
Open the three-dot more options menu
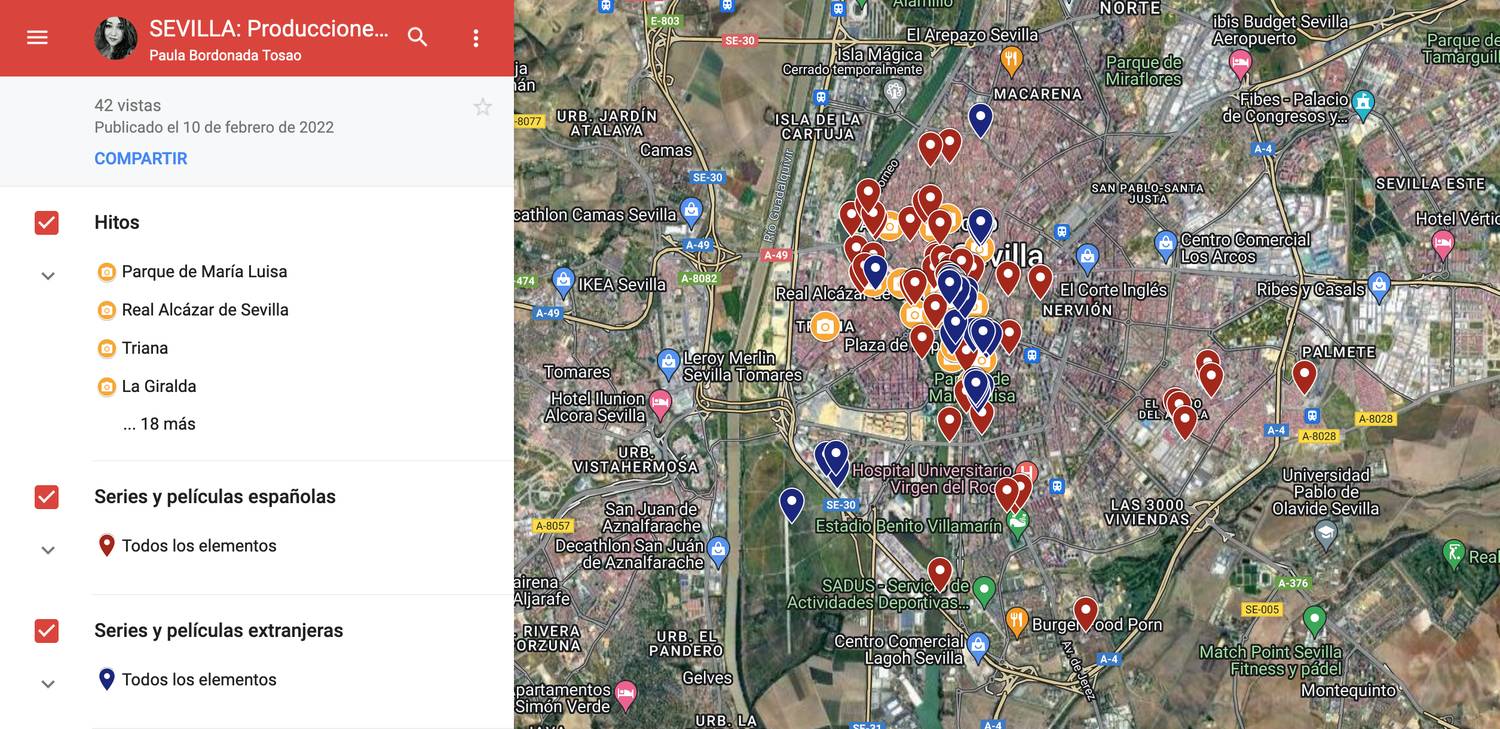point(476,38)
